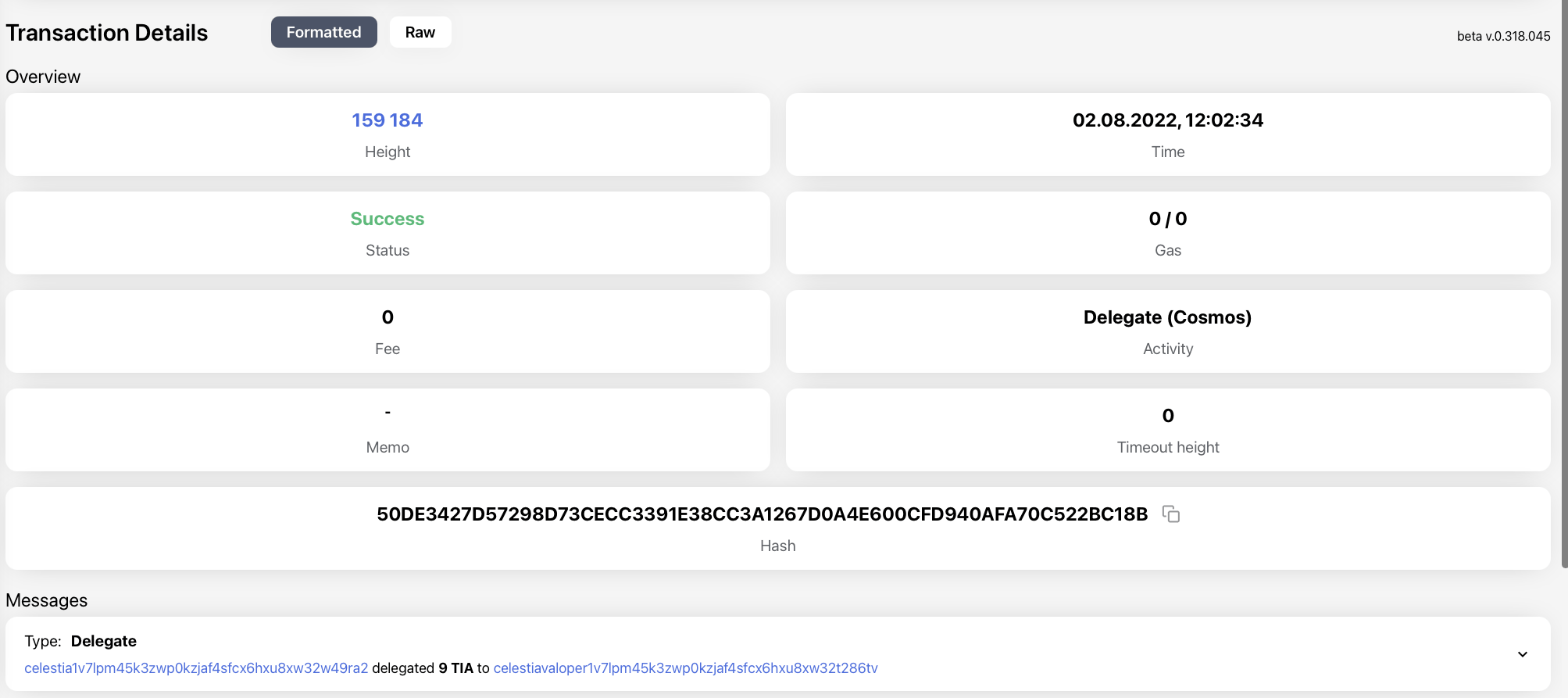
Task: Switch to the Raw view tab
Action: pyautogui.click(x=420, y=32)
